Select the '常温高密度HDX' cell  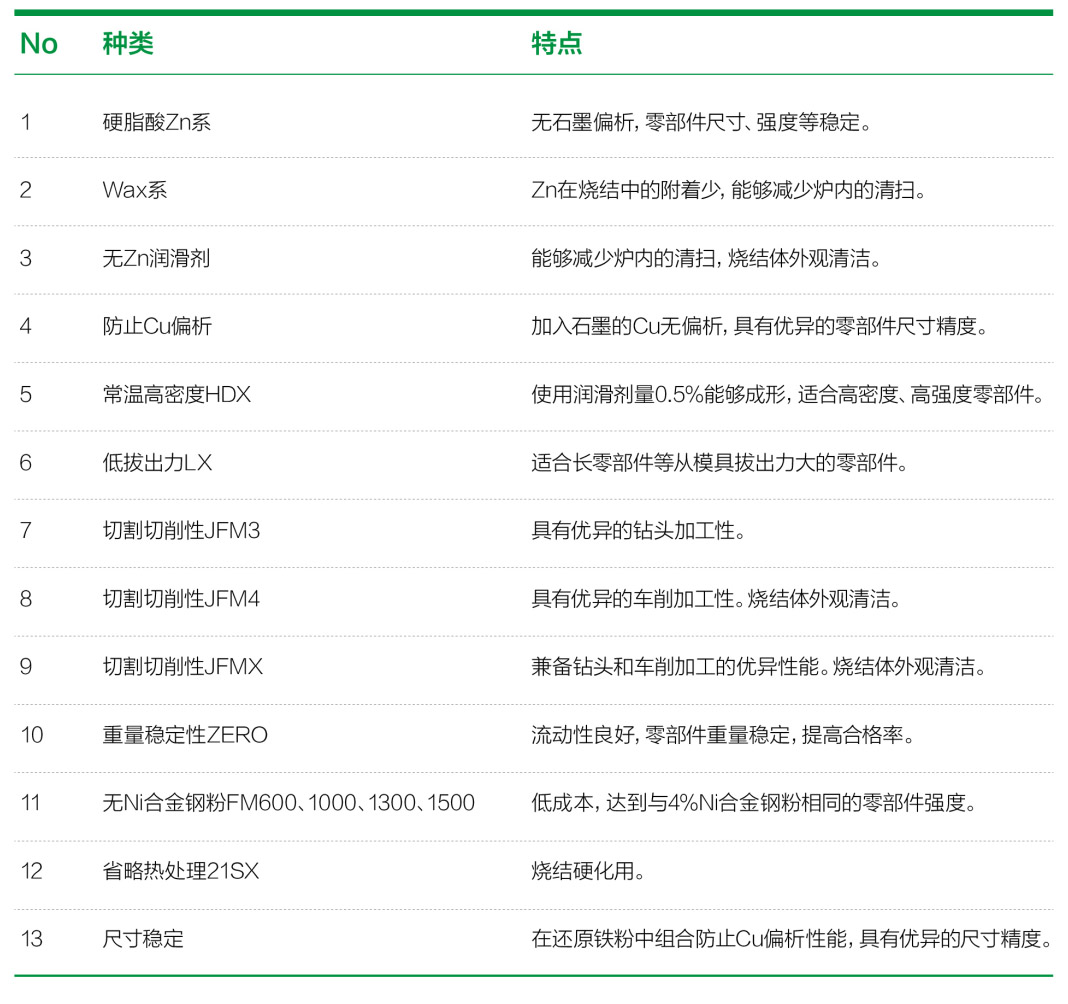pyautogui.click(x=176, y=394)
